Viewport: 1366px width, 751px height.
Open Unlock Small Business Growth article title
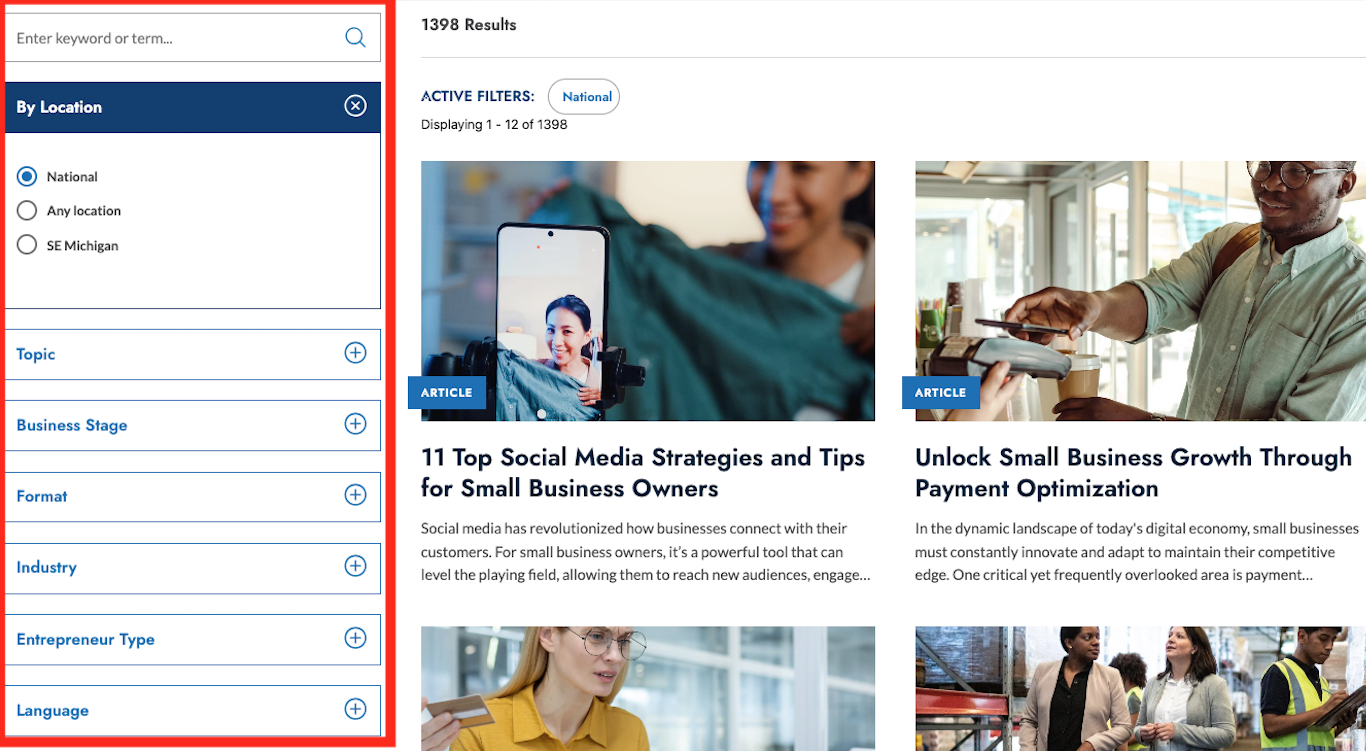[1133, 473]
